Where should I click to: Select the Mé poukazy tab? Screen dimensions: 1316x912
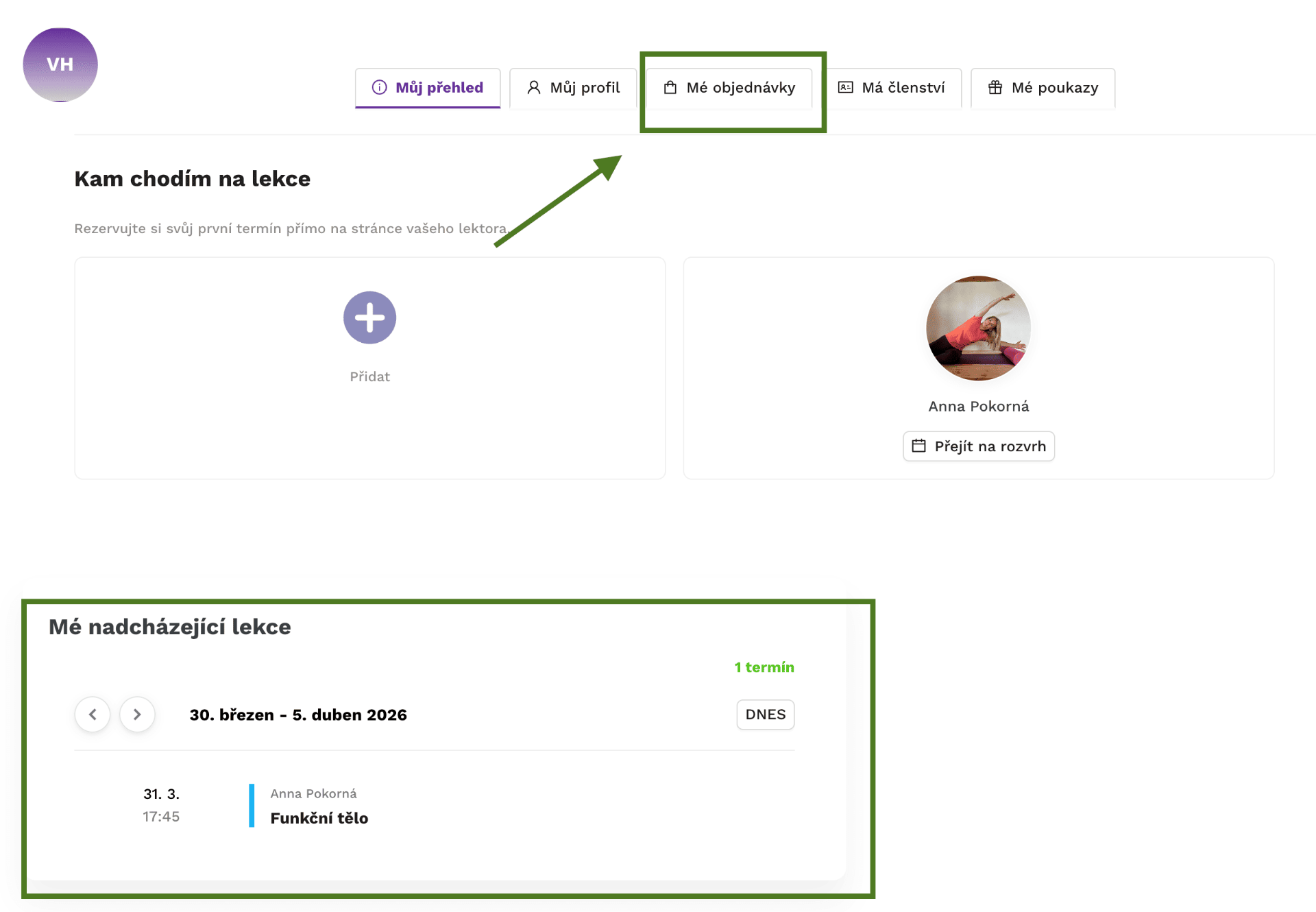1043,88
